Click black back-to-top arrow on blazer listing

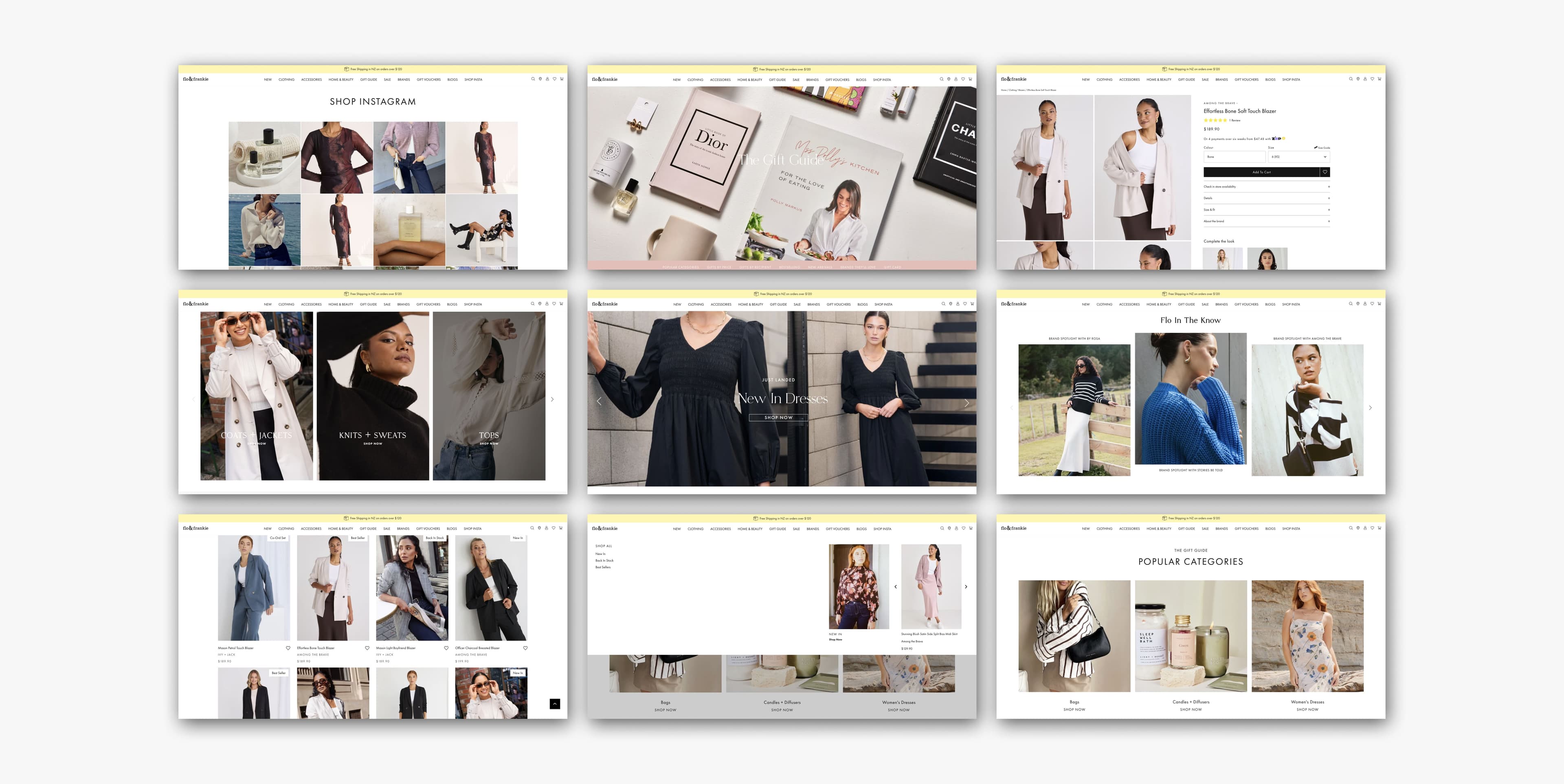[x=554, y=704]
